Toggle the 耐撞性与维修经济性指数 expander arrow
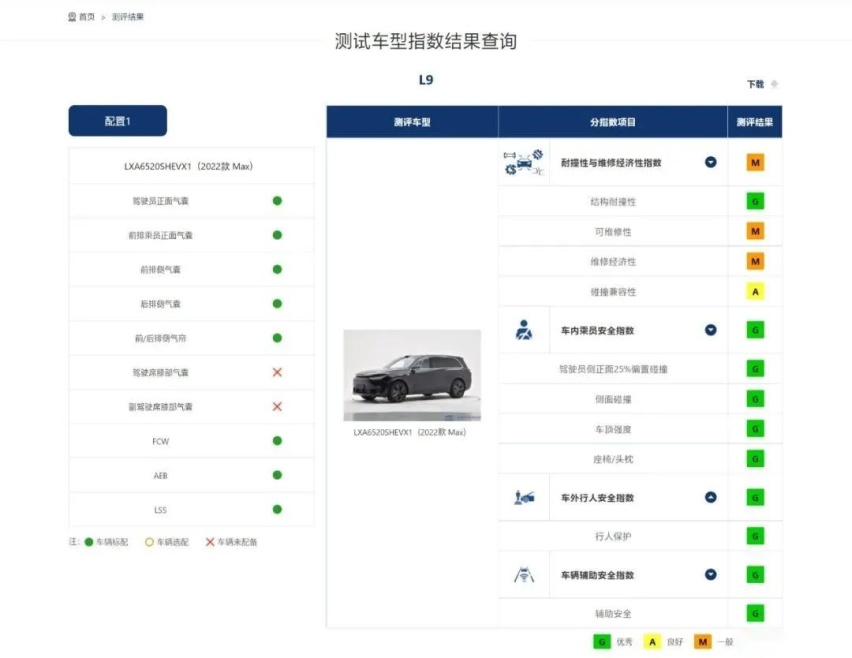 click(710, 162)
